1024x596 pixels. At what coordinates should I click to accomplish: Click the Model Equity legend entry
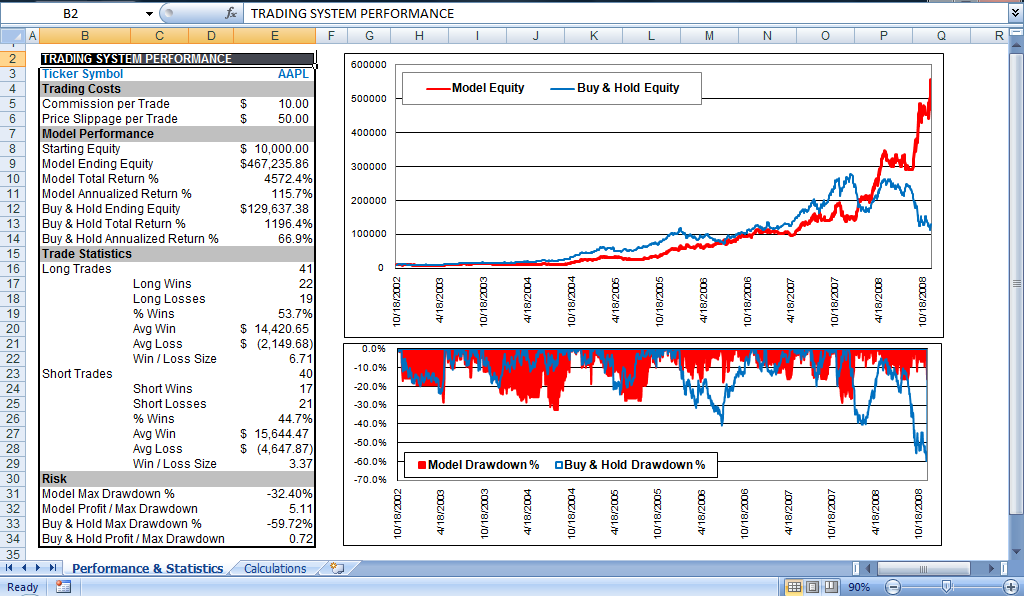pos(475,88)
